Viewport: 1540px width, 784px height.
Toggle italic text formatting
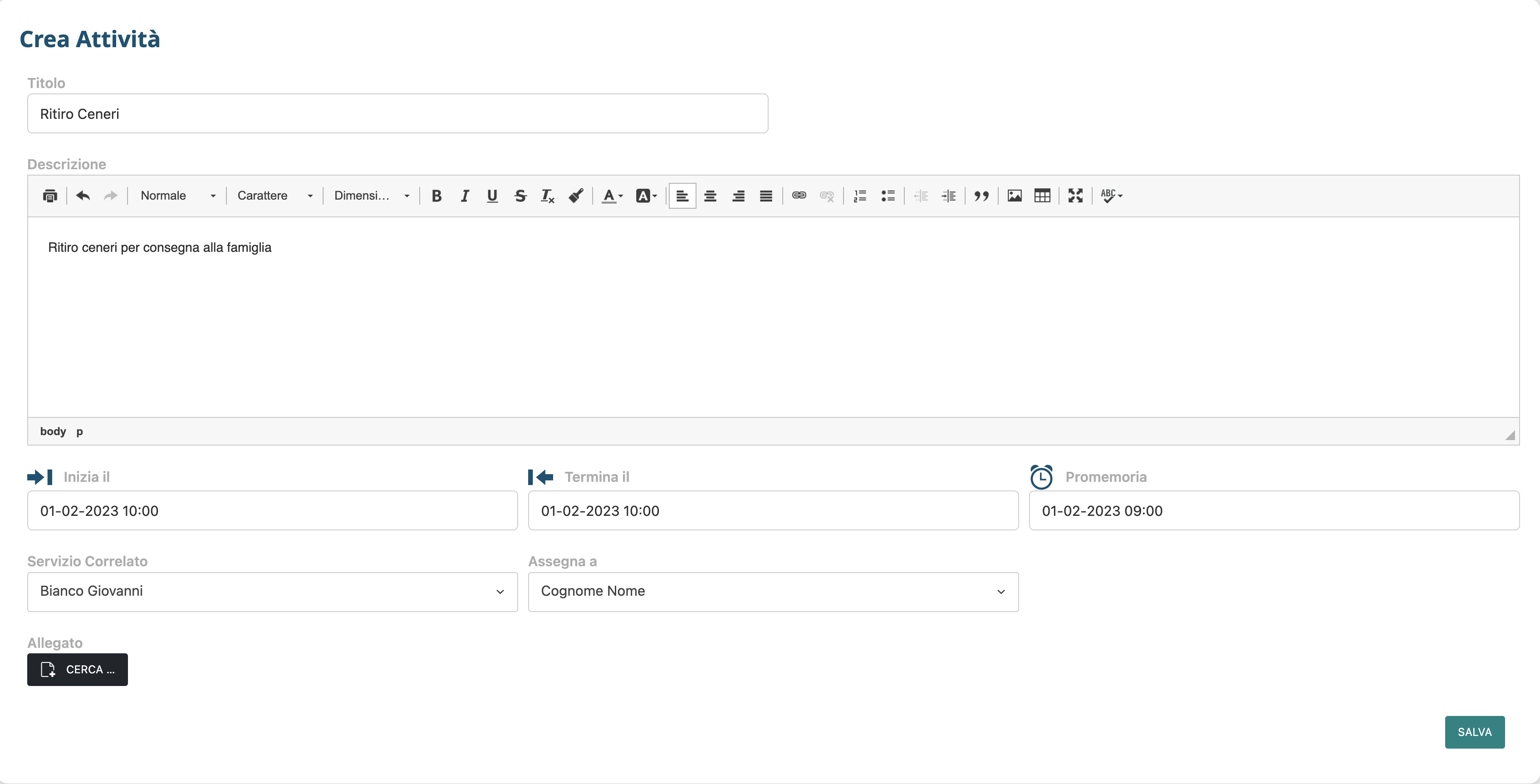465,196
